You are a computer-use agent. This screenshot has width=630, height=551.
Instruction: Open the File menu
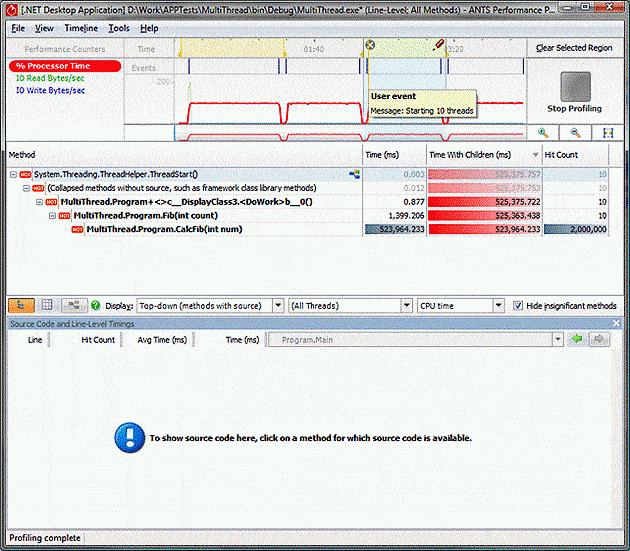click(18, 28)
